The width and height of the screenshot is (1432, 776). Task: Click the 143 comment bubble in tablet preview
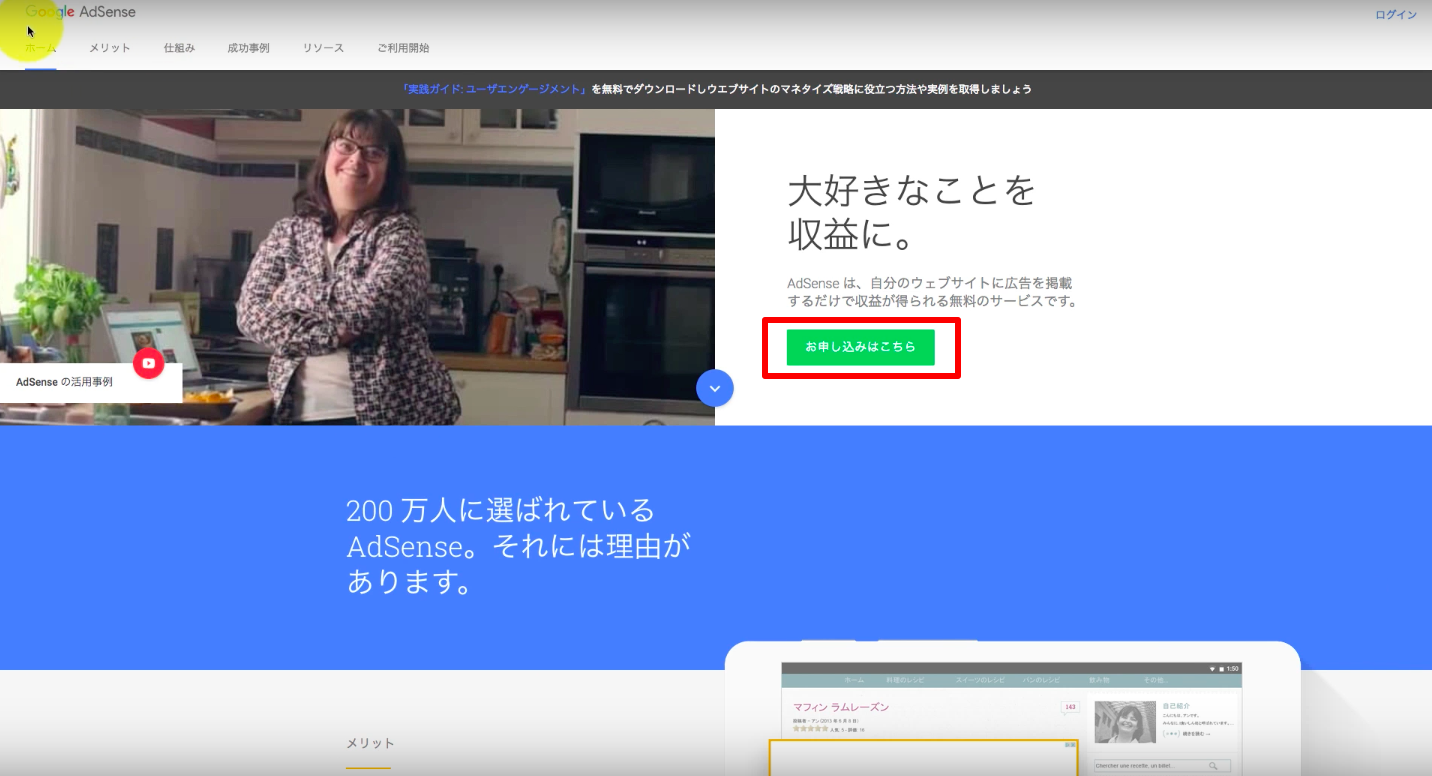1070,708
